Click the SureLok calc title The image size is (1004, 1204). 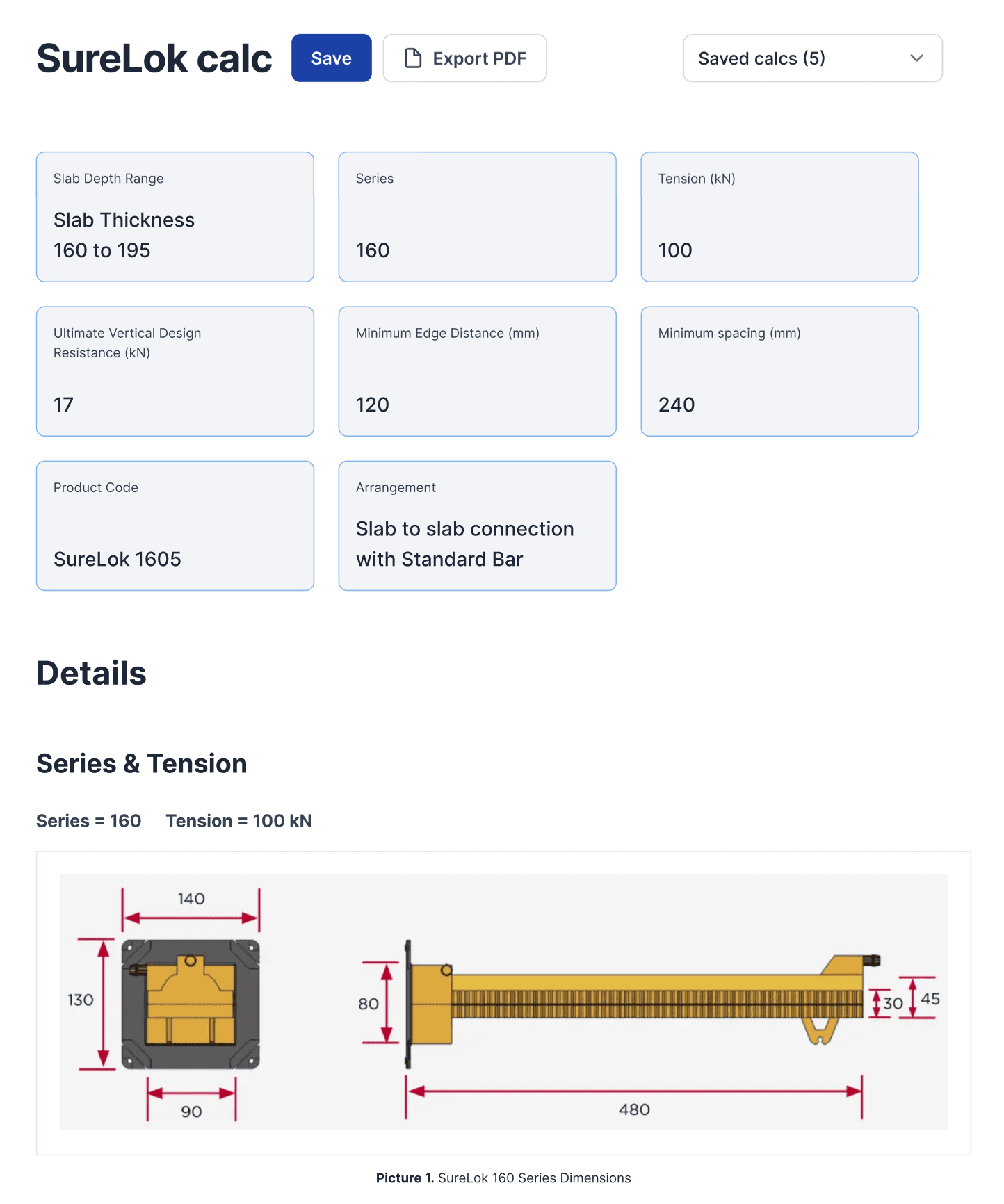pos(154,58)
